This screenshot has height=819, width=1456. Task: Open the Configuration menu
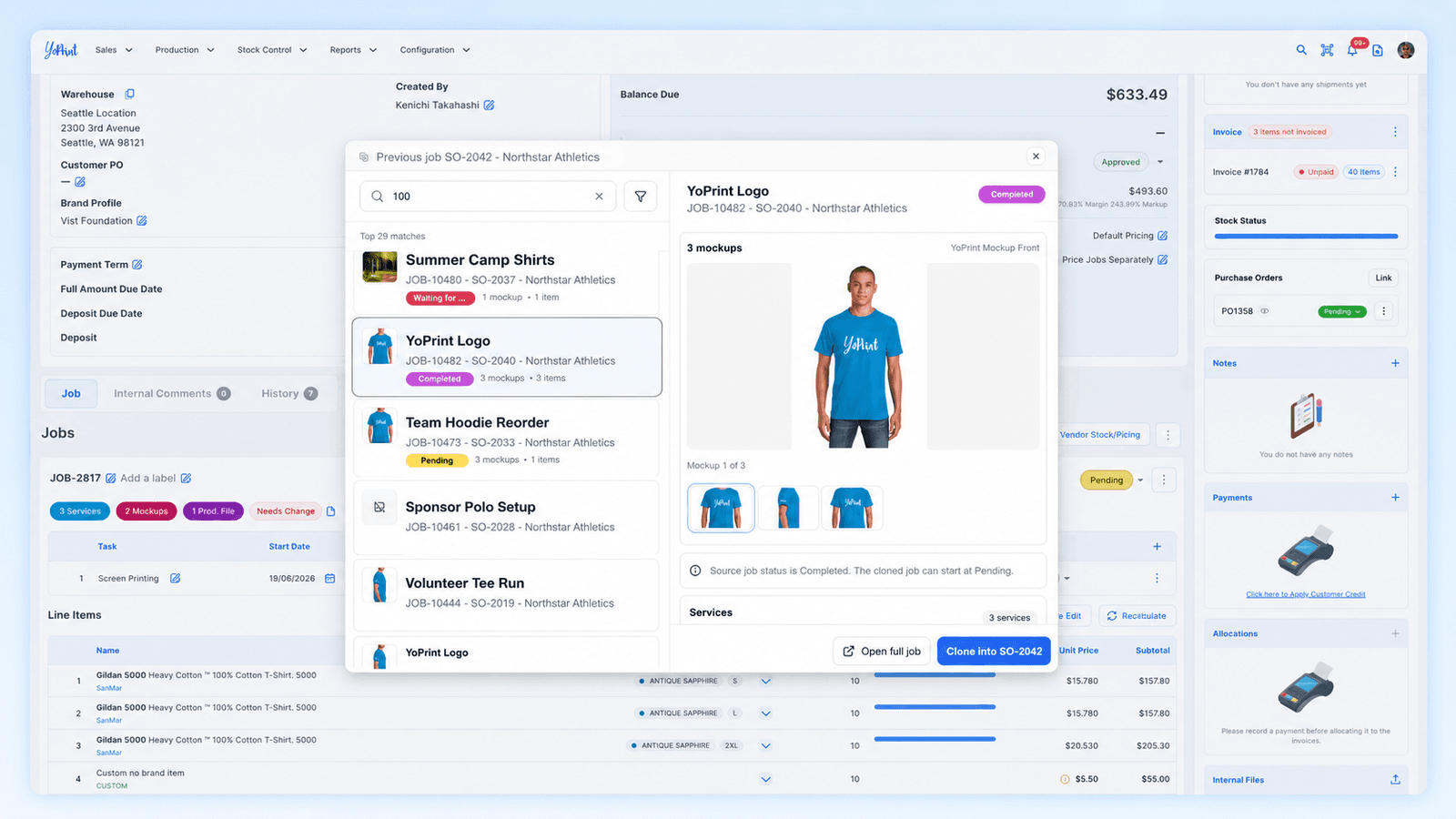(435, 50)
